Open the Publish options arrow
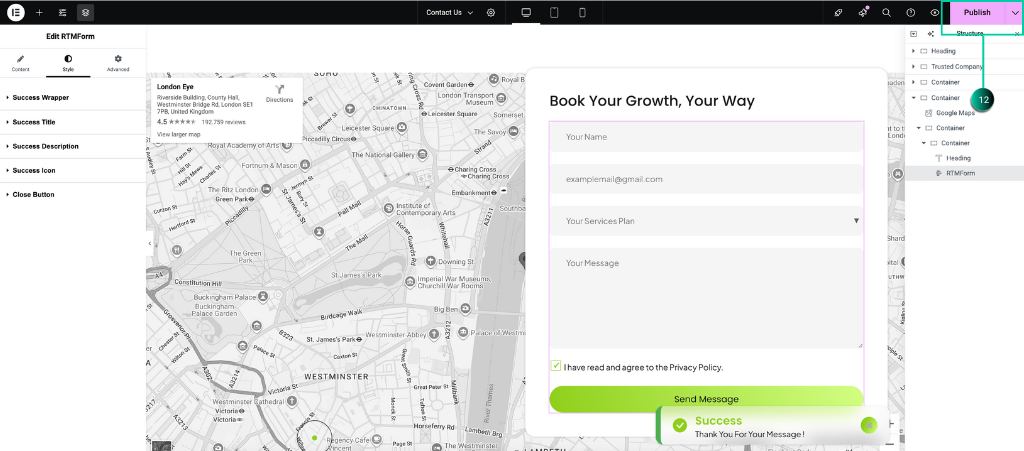 click(x=1014, y=12)
